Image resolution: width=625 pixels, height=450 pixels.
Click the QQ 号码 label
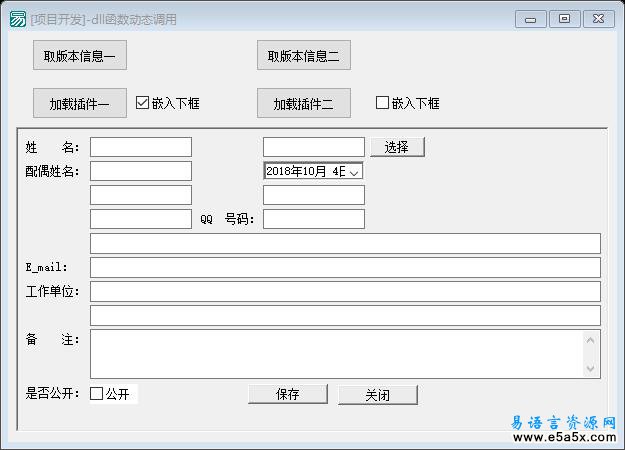pos(227,219)
